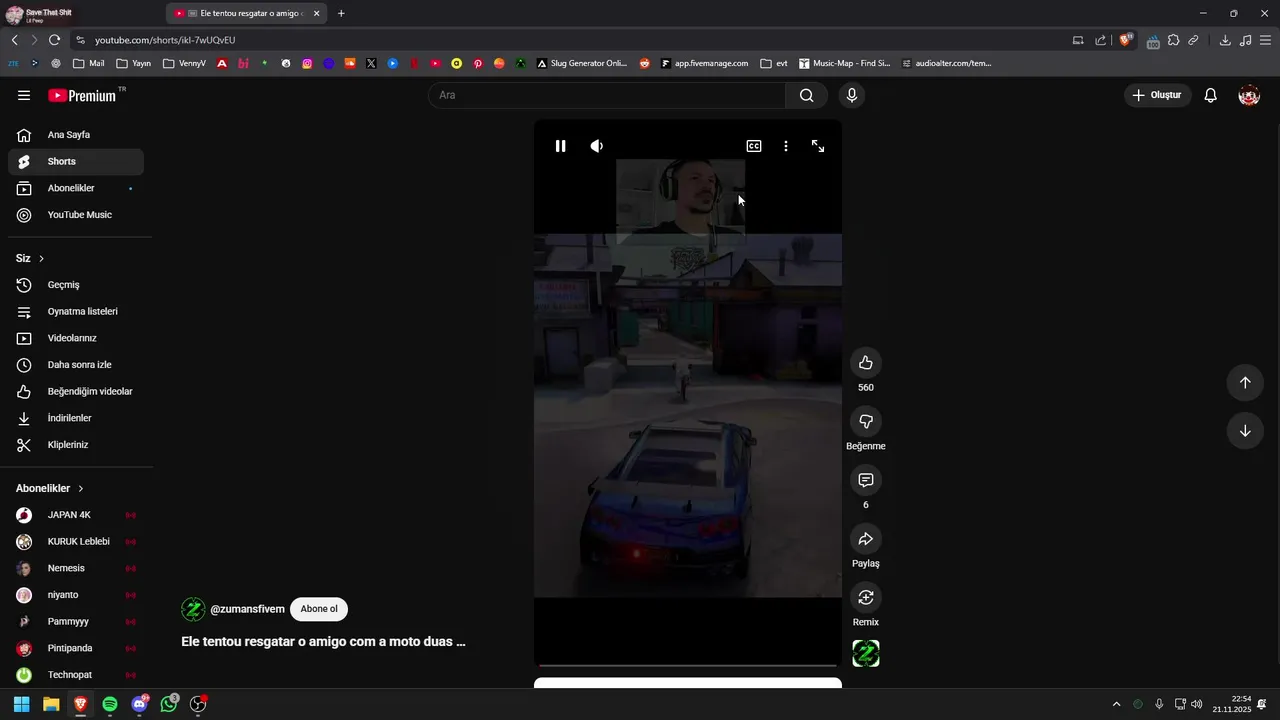Open YouTube notifications bell
Screen dimensions: 1280x720
[x=1210, y=95]
